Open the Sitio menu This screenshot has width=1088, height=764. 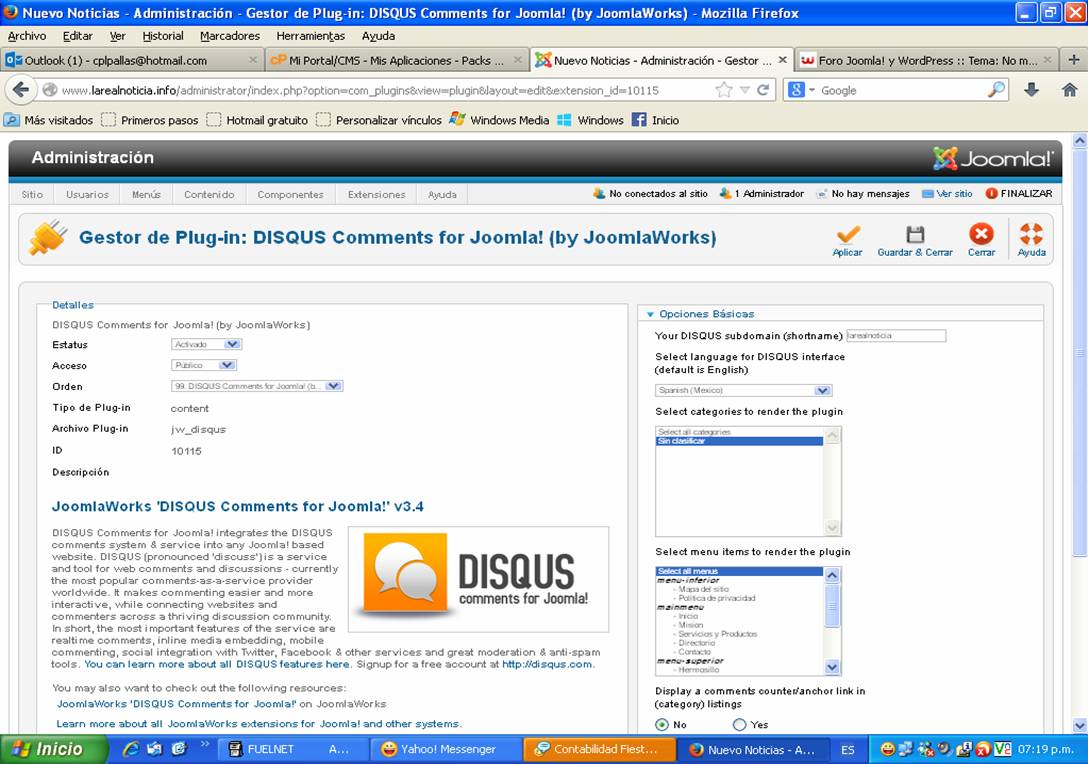pos(32,194)
